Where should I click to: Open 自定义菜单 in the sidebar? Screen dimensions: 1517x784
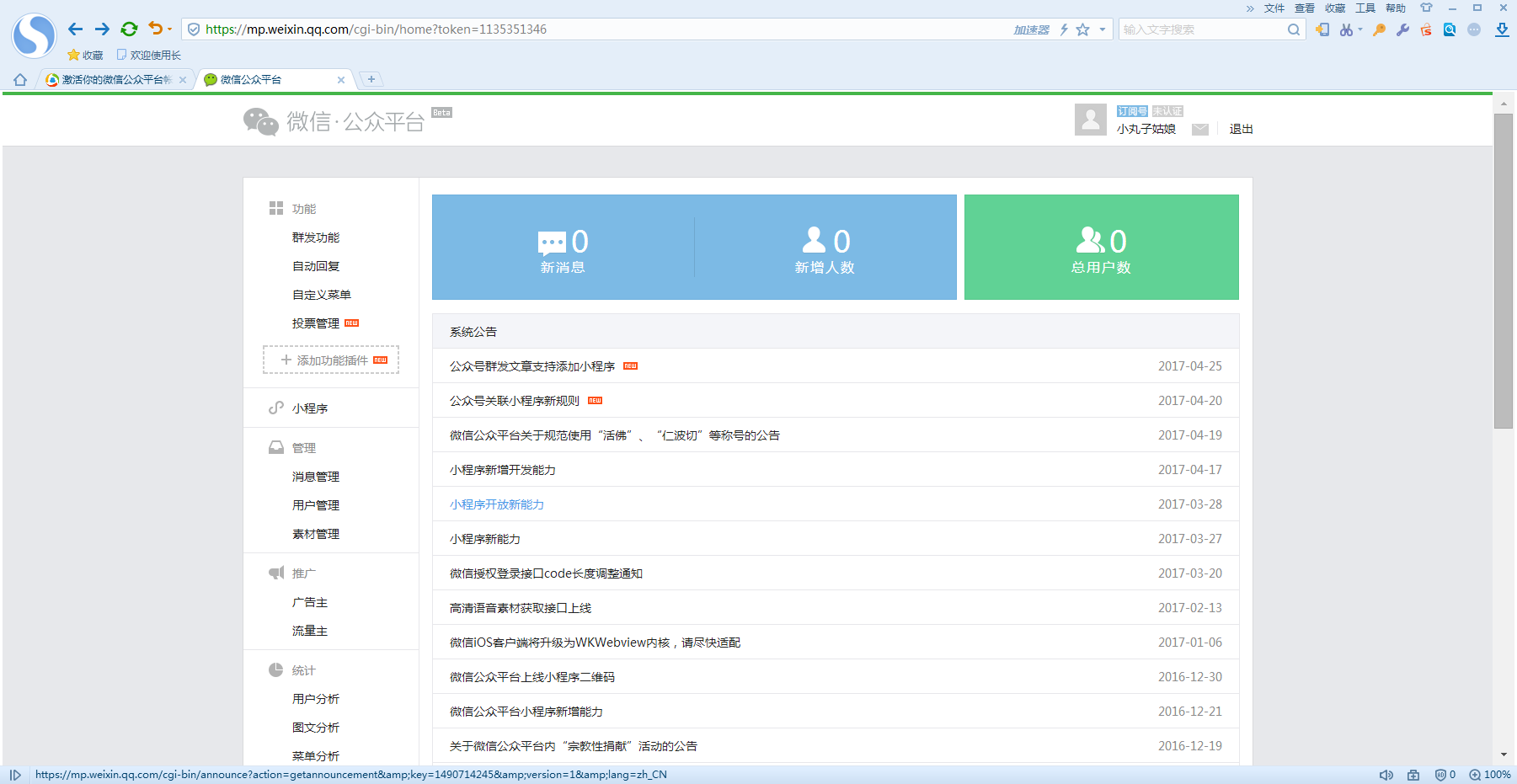[322, 295]
